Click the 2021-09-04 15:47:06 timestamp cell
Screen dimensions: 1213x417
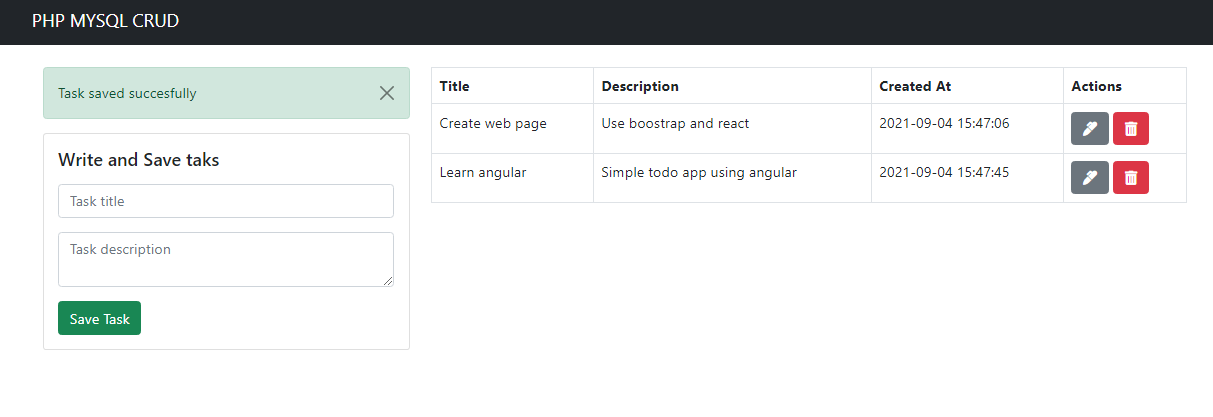pyautogui.click(x=967, y=129)
